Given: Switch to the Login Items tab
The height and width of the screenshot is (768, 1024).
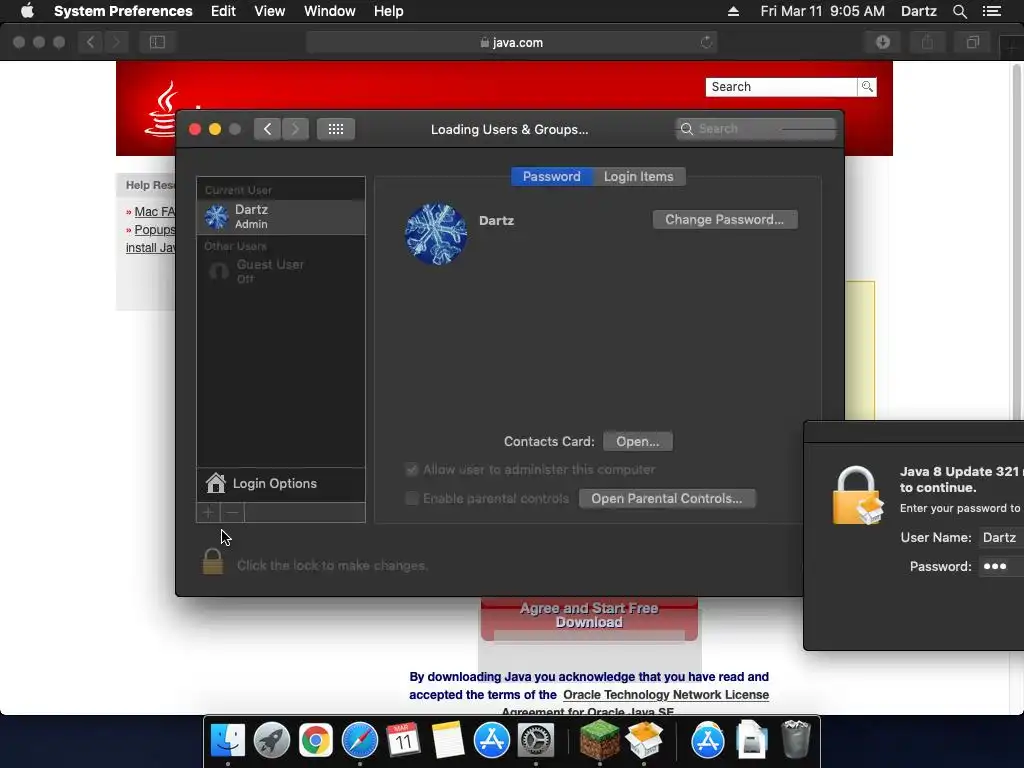Looking at the screenshot, I should [639, 177].
